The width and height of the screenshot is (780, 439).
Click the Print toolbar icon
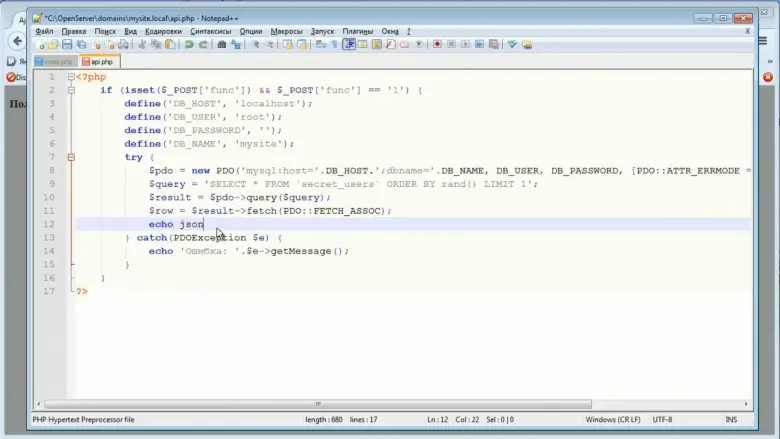click(123, 45)
